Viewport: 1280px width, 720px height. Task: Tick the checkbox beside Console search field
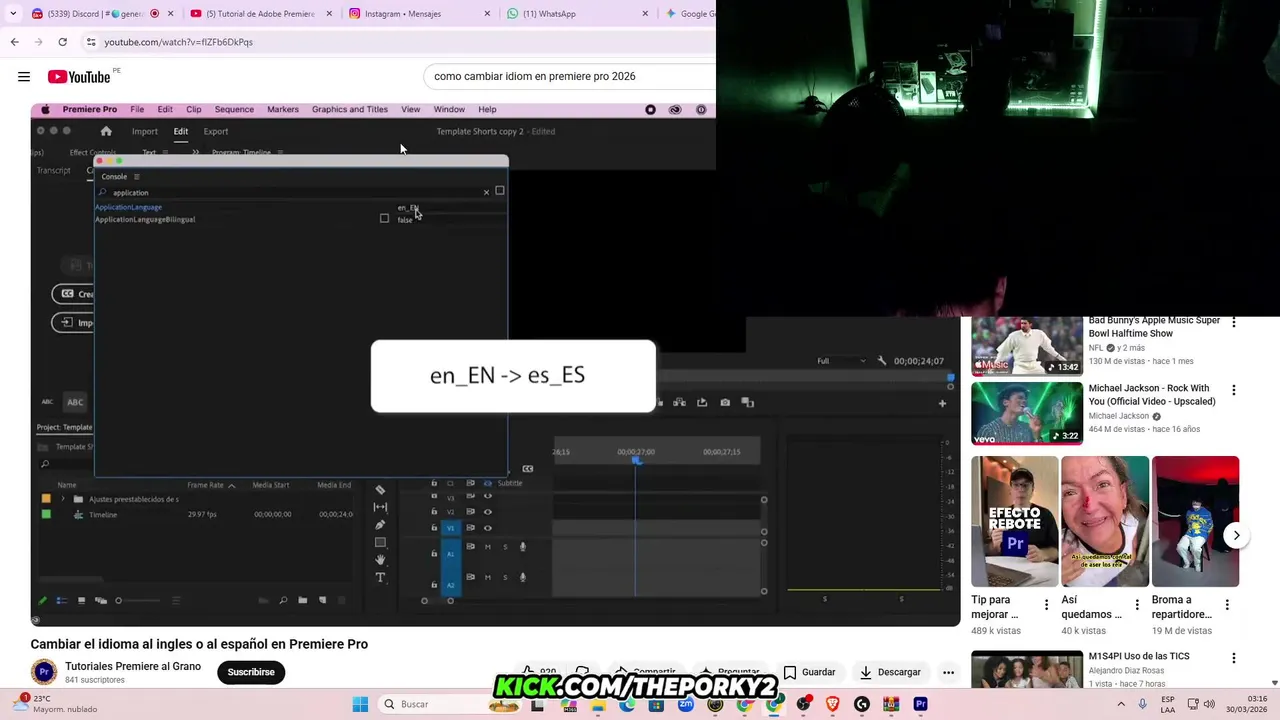(x=500, y=190)
